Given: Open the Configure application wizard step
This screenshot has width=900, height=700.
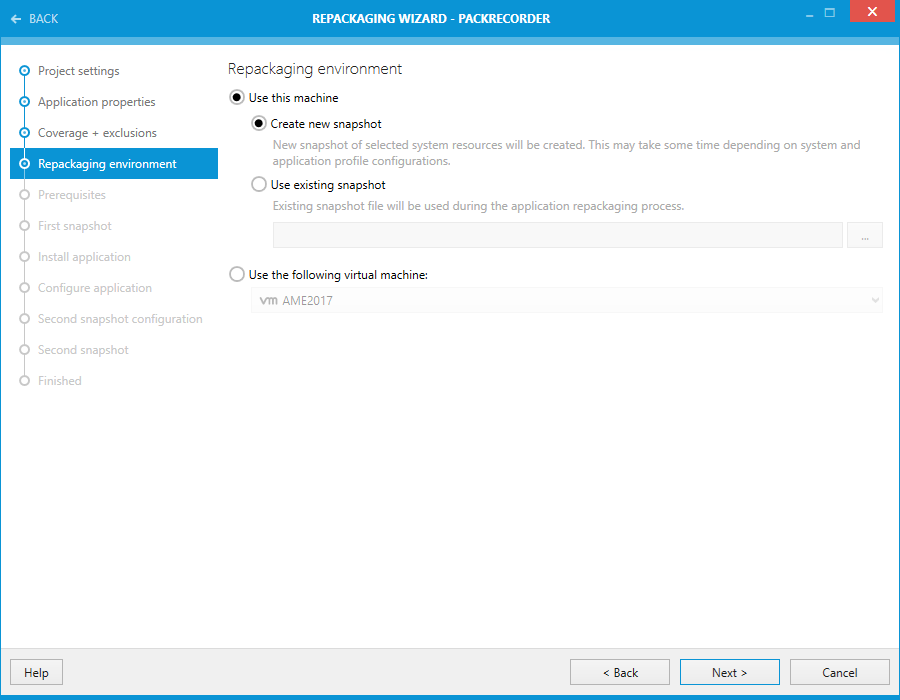Looking at the screenshot, I should 23,288.
